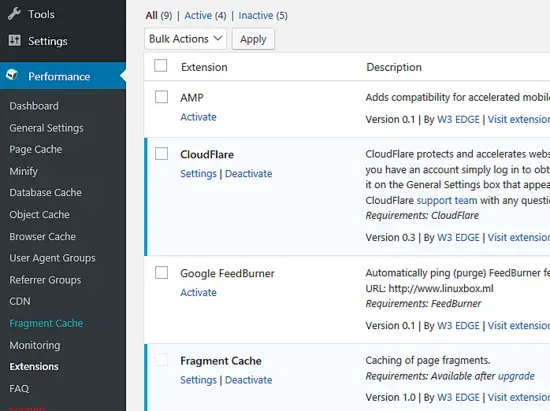The height and width of the screenshot is (411, 550).
Task: Open Fragment Cache Settings link
Action: click(198, 380)
